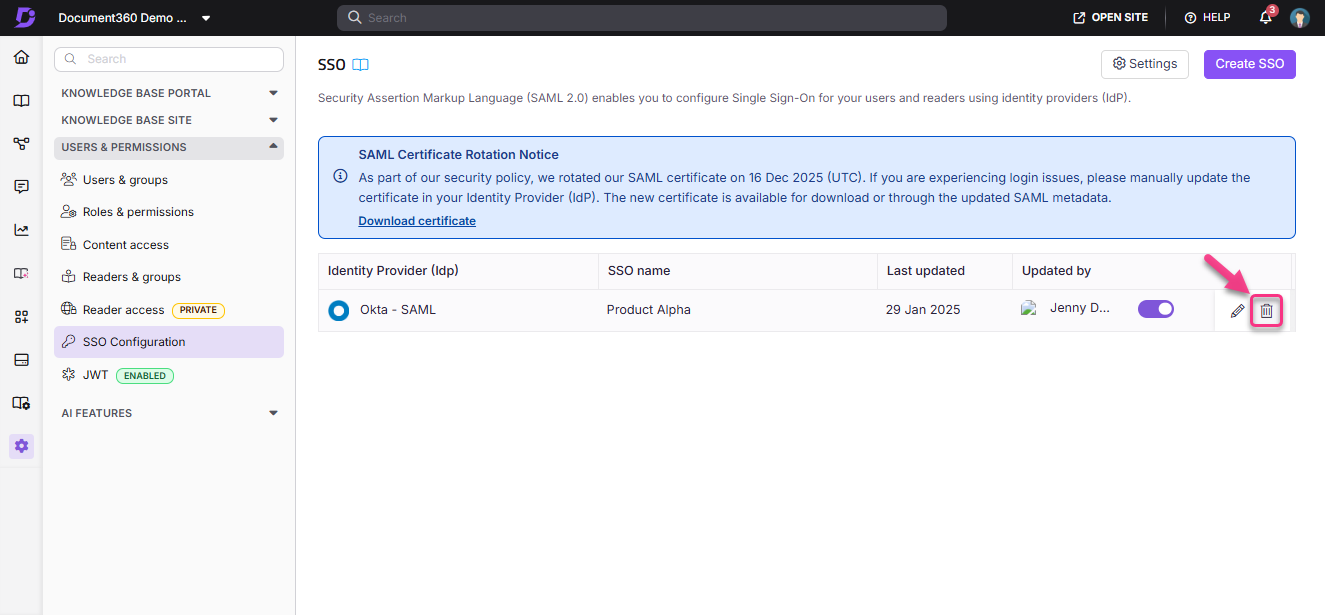
Task: Open the Categories workflow icon in the sidebar
Action: point(21,143)
